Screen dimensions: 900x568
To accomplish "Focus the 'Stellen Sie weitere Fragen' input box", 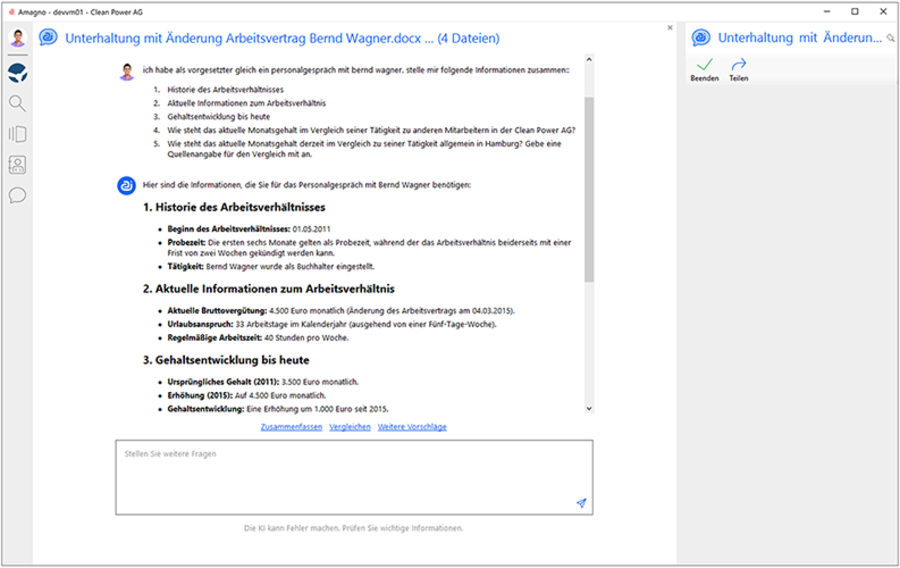I will pos(354,477).
